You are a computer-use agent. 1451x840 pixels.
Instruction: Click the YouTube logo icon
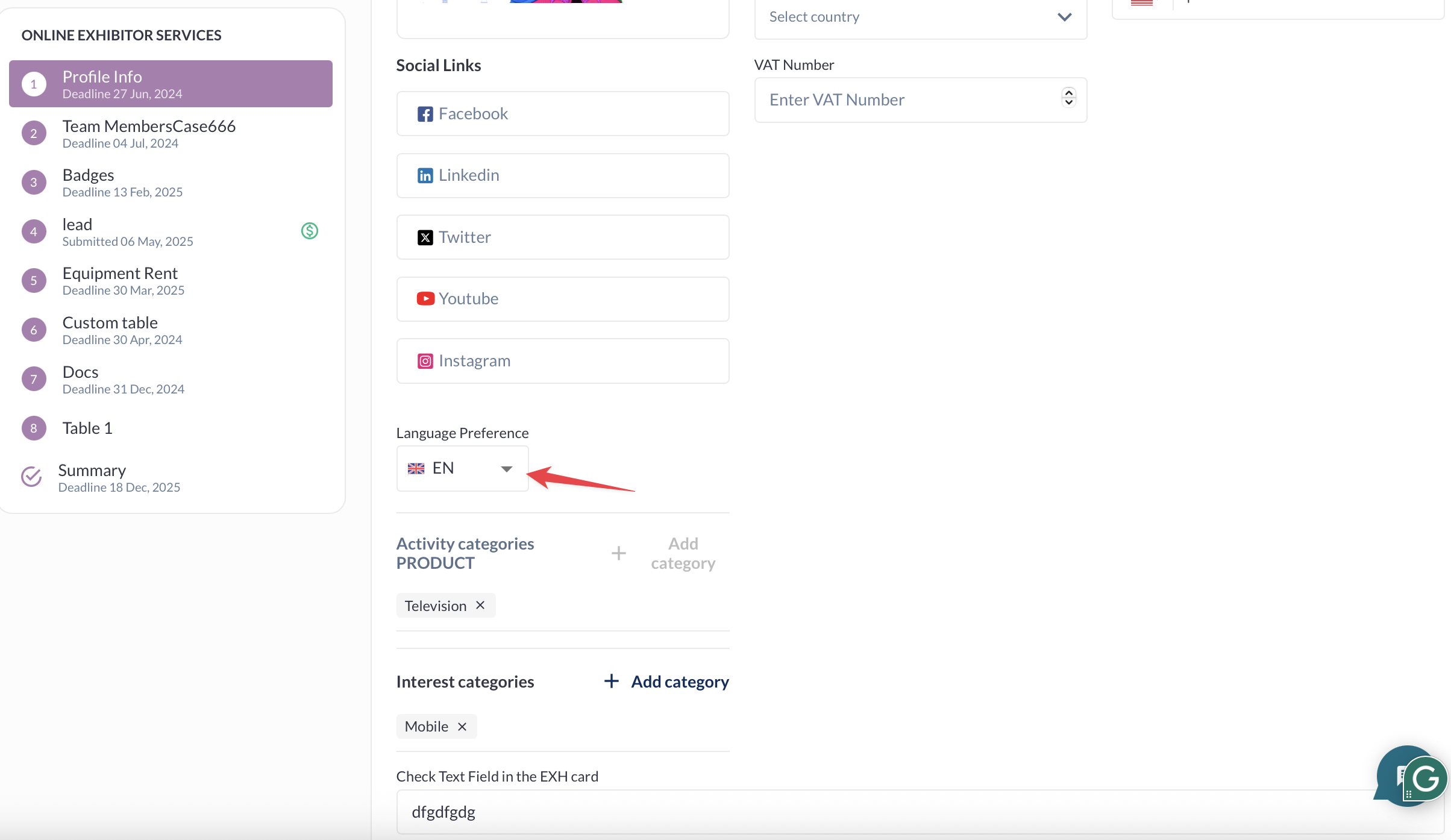(x=425, y=299)
